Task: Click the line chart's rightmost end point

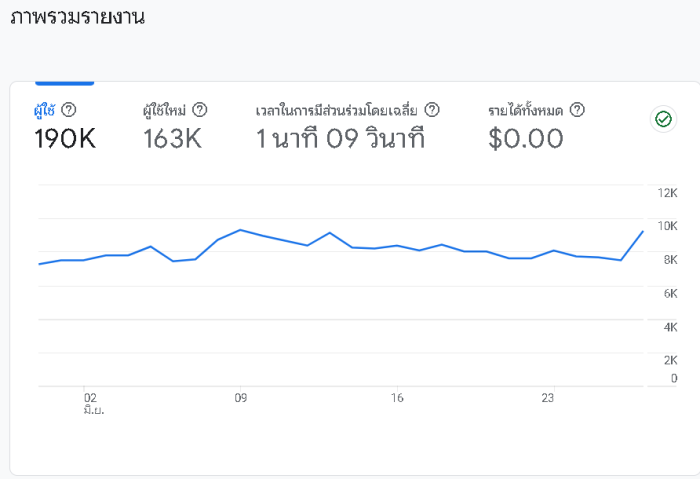Action: pos(642,231)
